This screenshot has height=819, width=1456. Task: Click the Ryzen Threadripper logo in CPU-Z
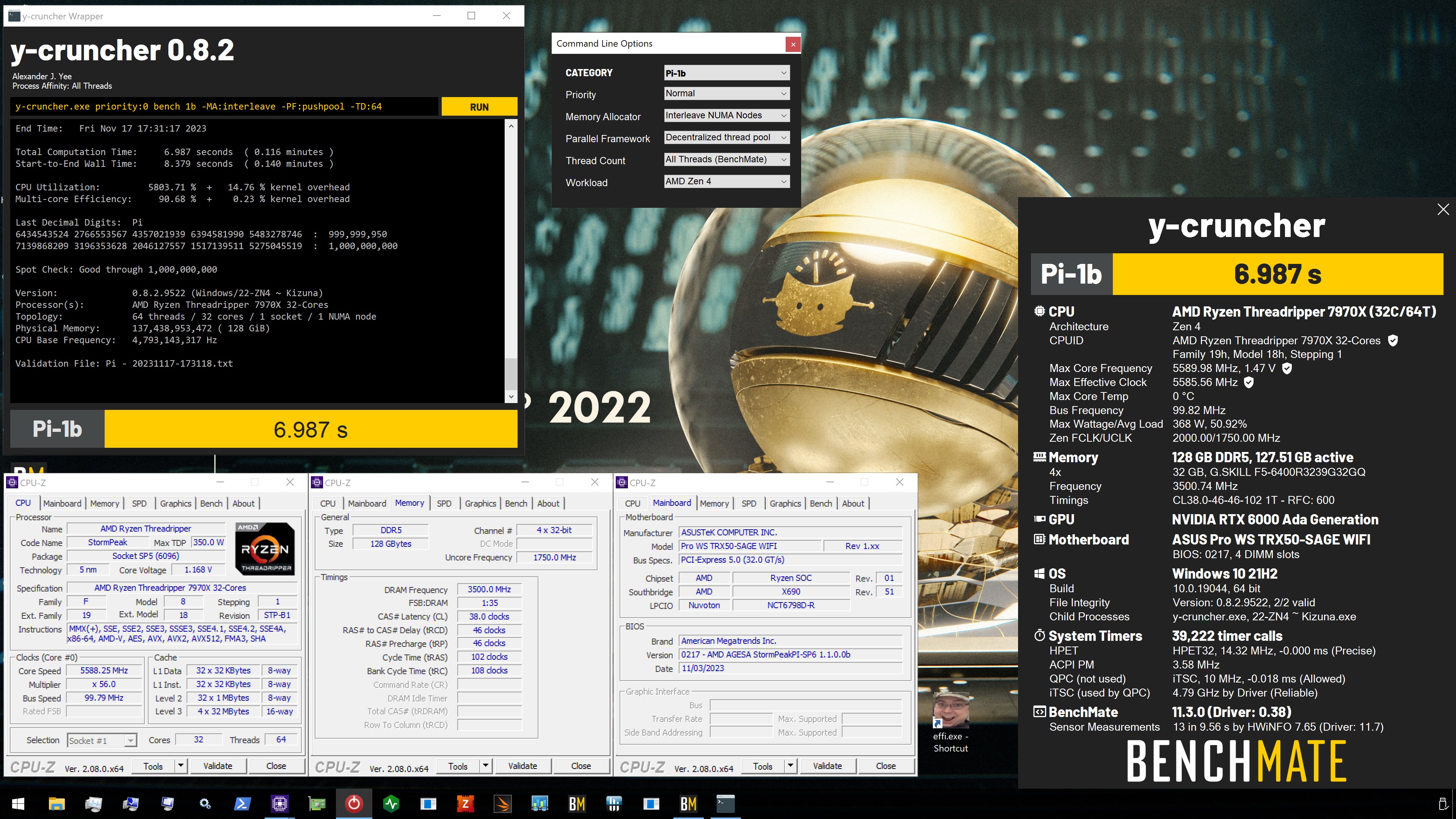tap(265, 548)
